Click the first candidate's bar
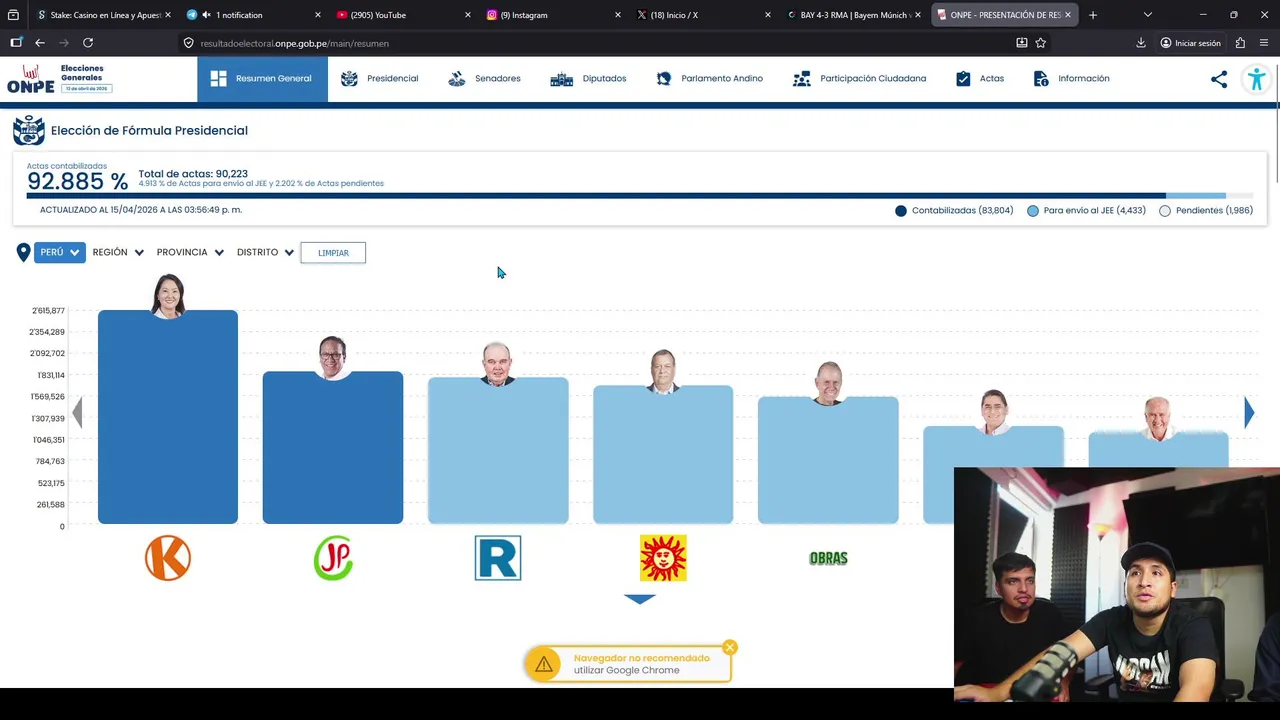This screenshot has width=1280, height=720. point(168,417)
